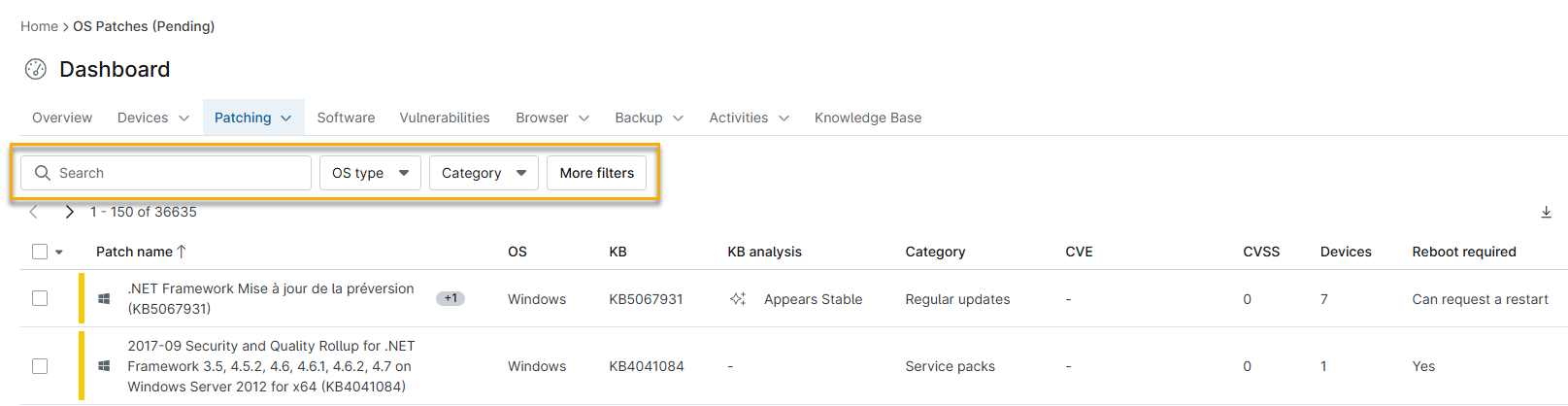Open the Category filter dropdown
This screenshot has width=1568, height=406.
484,173
